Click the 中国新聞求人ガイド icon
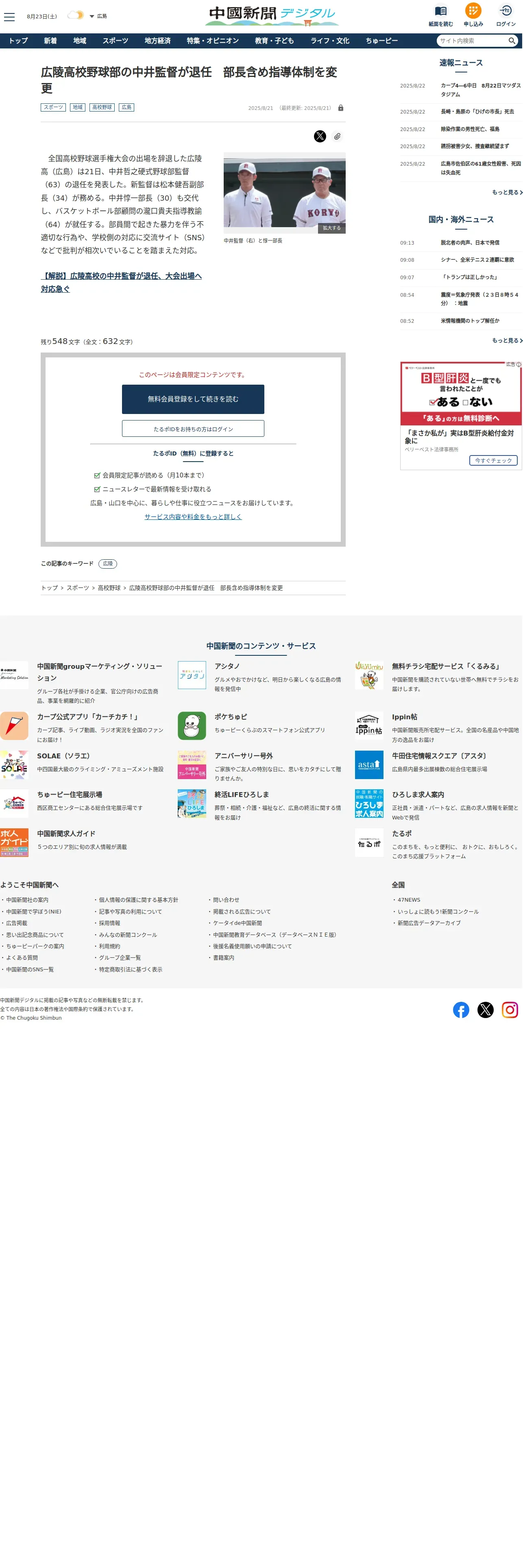 click(14, 843)
